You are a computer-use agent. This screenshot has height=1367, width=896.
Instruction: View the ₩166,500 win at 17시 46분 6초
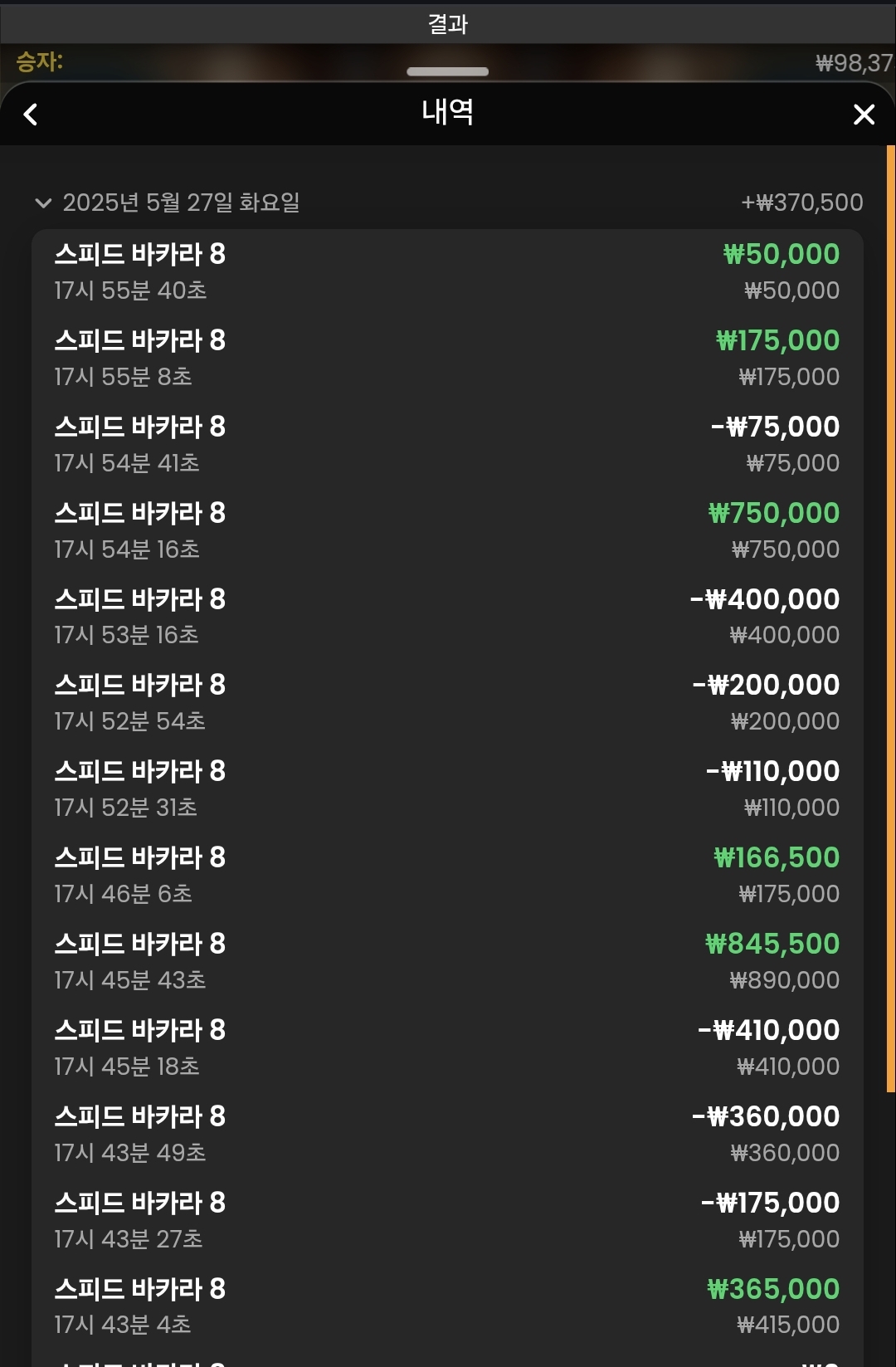pos(448,875)
